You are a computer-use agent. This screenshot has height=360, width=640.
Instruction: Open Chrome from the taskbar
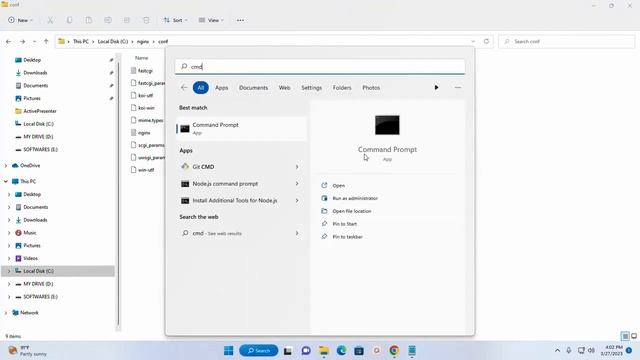point(394,351)
